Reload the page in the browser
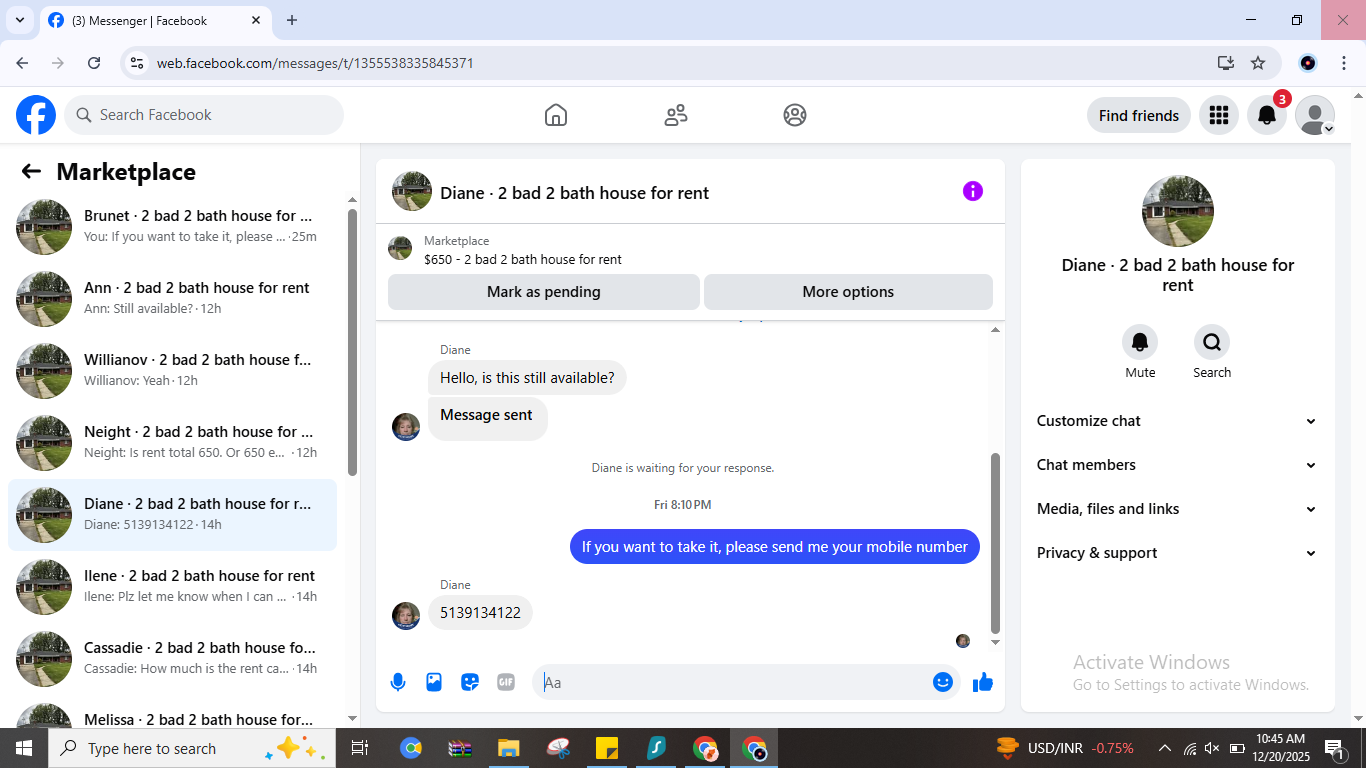 94,63
